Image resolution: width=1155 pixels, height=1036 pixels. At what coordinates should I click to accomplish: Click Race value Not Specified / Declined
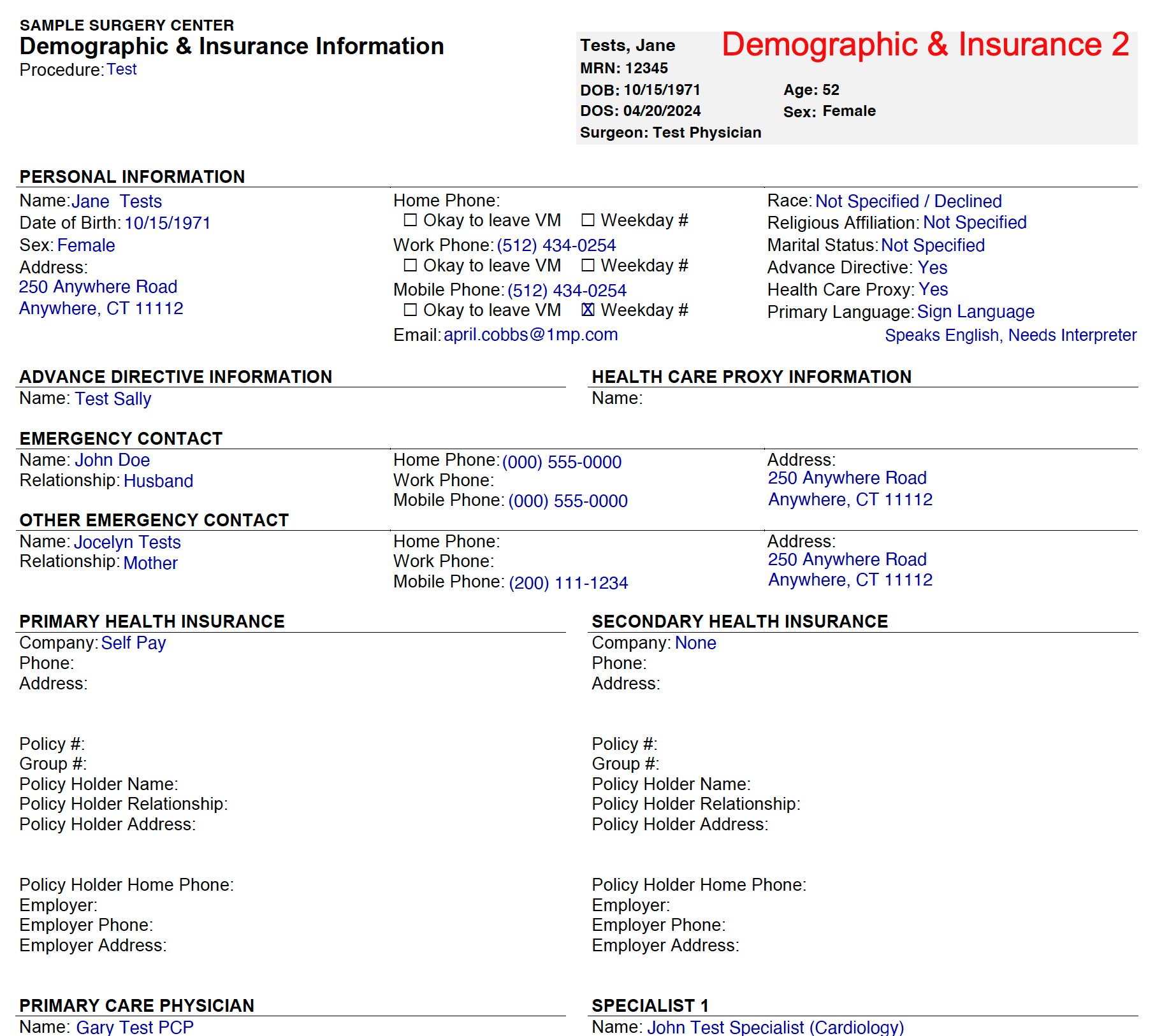tap(908, 201)
